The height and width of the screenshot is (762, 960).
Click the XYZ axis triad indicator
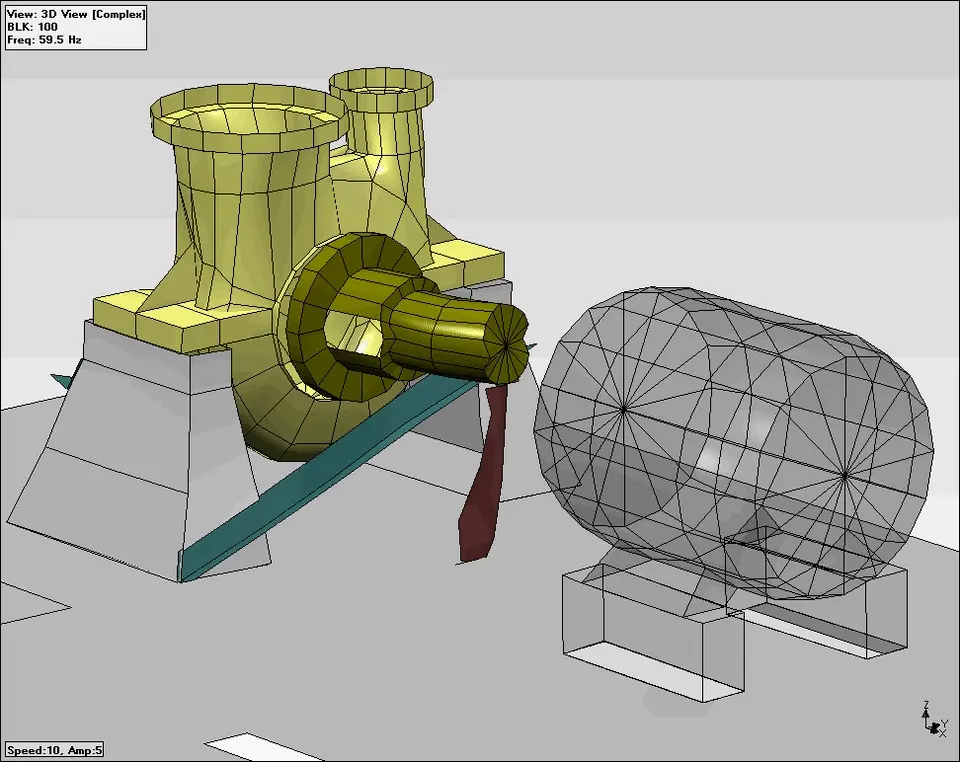tap(934, 720)
